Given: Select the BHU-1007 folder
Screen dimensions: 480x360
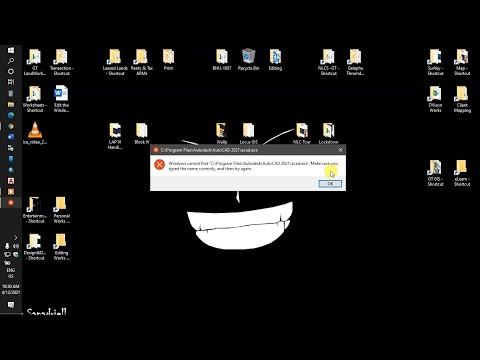Looking at the screenshot, I should 222,60.
